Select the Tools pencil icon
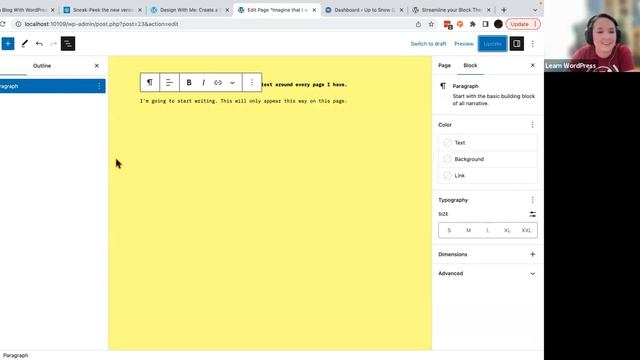The height and width of the screenshot is (360, 640). pos(24,44)
